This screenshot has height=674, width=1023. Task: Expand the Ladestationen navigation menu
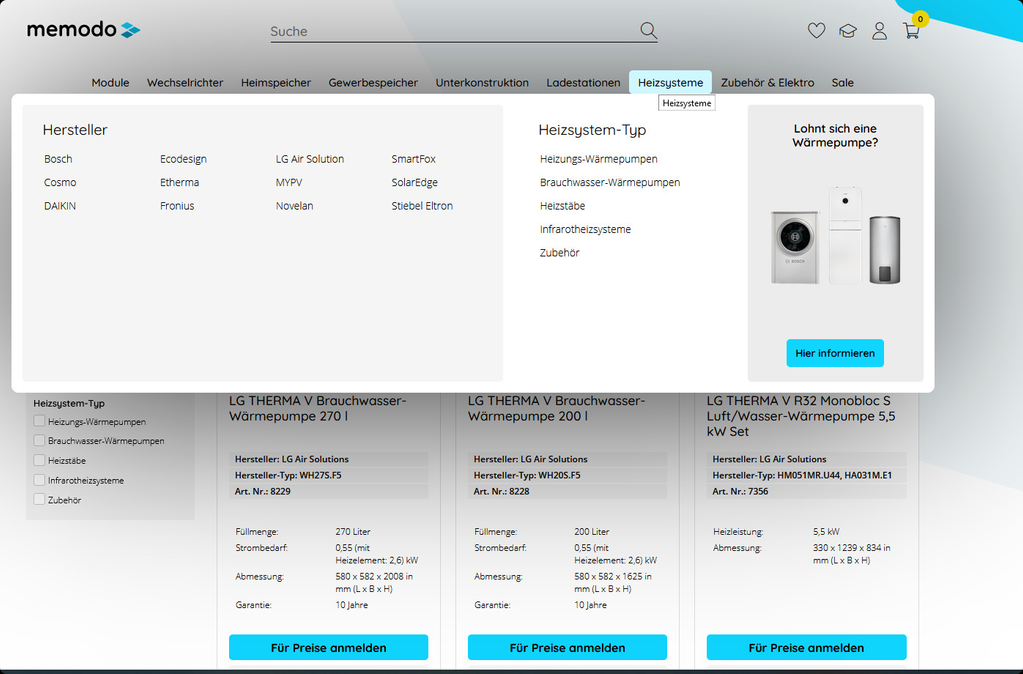pos(583,83)
